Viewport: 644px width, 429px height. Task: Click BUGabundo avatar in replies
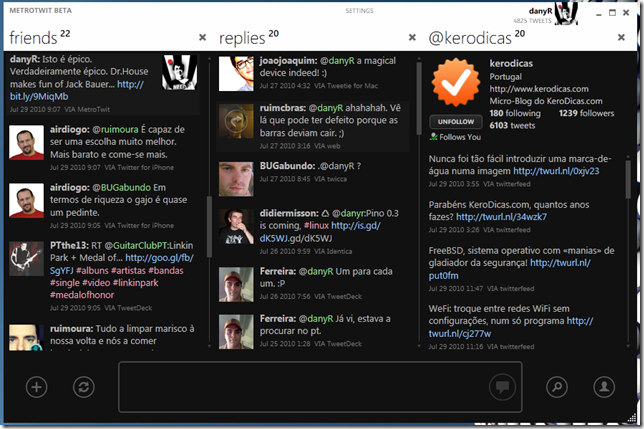pyautogui.click(x=236, y=179)
